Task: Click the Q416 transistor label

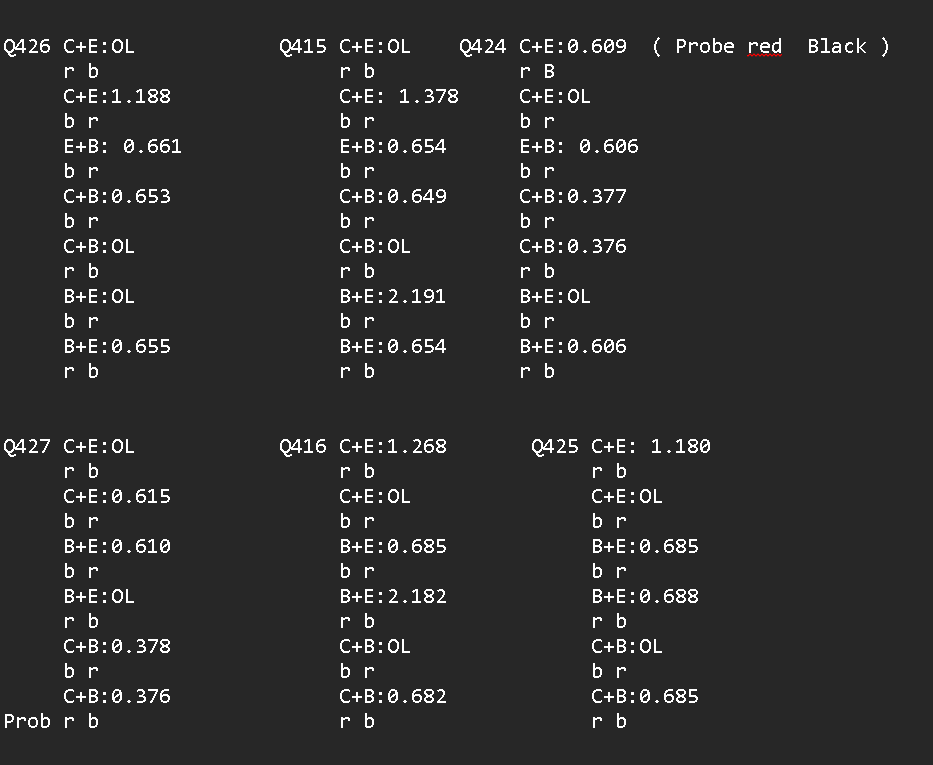Action: [303, 446]
